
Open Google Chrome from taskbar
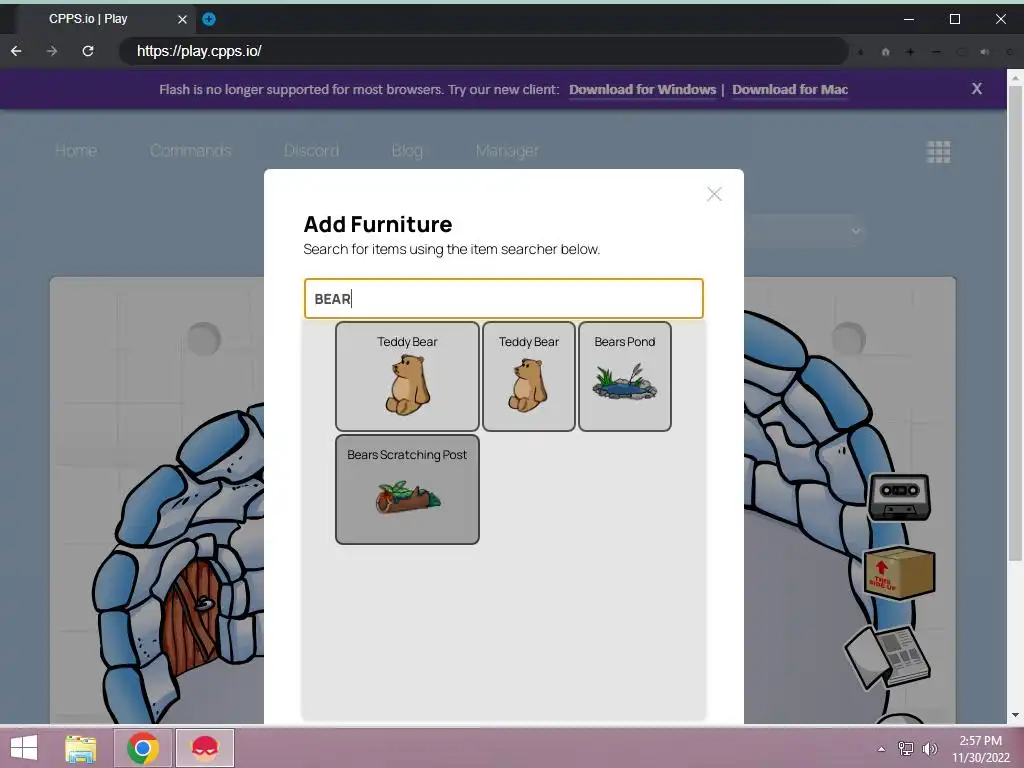coord(143,748)
